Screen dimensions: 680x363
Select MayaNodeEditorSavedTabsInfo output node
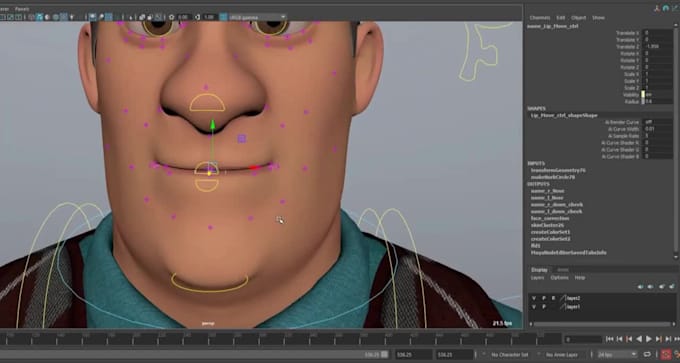(569, 252)
